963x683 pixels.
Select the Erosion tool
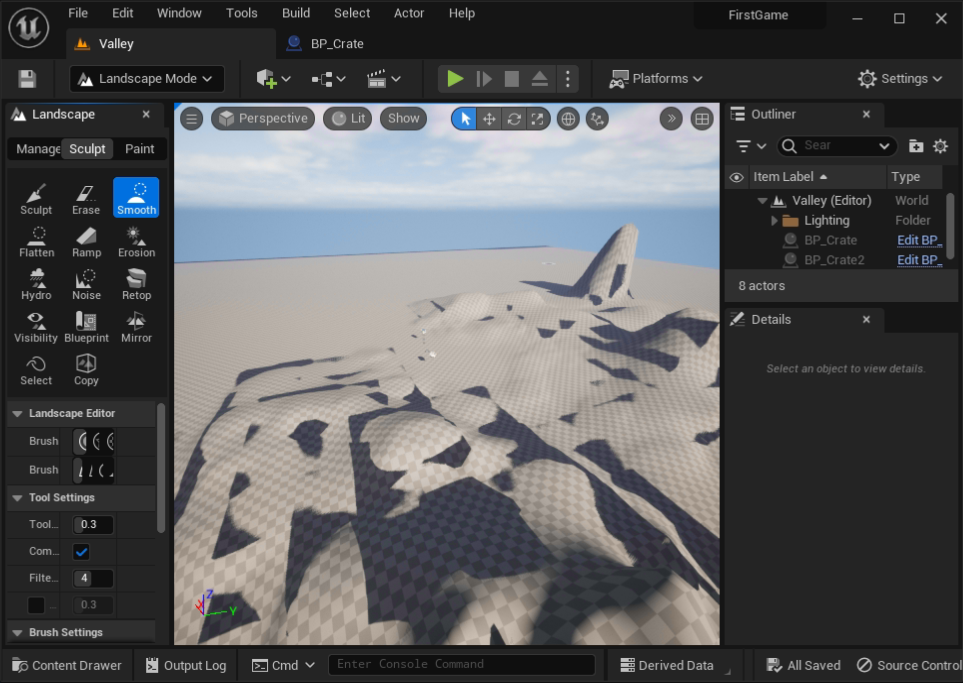tap(136, 241)
